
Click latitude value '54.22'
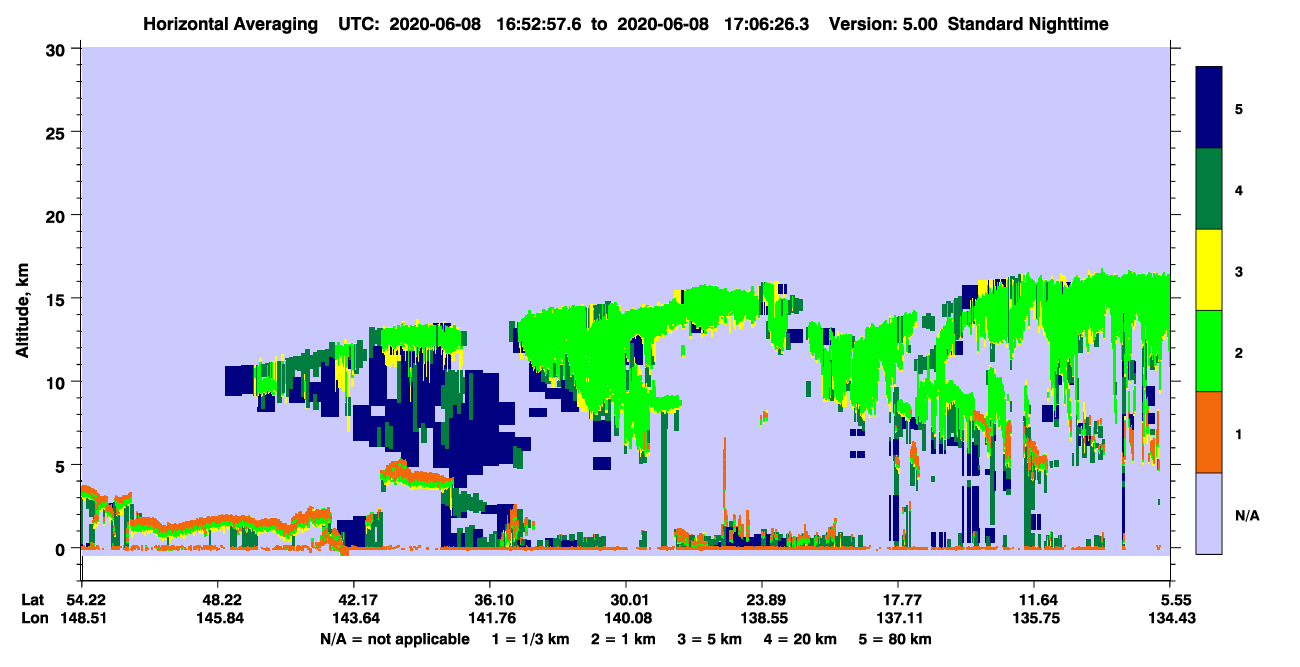tap(81, 600)
